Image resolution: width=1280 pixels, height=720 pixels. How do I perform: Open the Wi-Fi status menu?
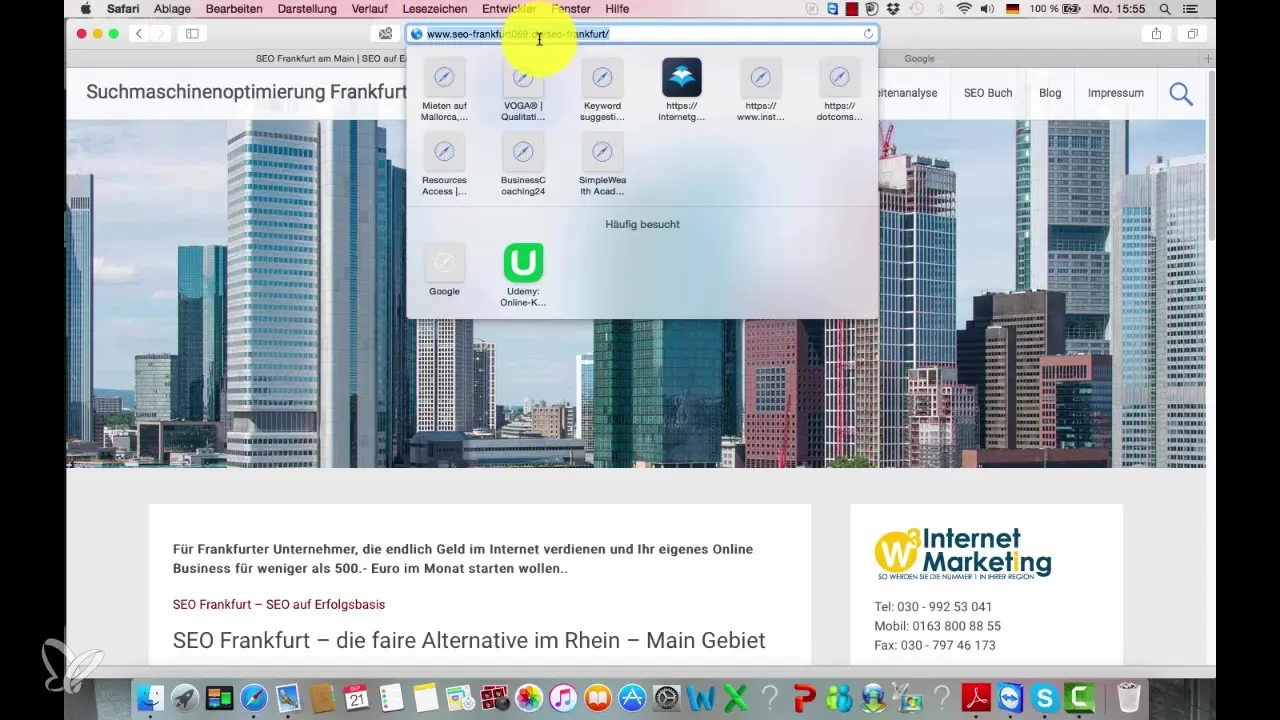coord(964,8)
